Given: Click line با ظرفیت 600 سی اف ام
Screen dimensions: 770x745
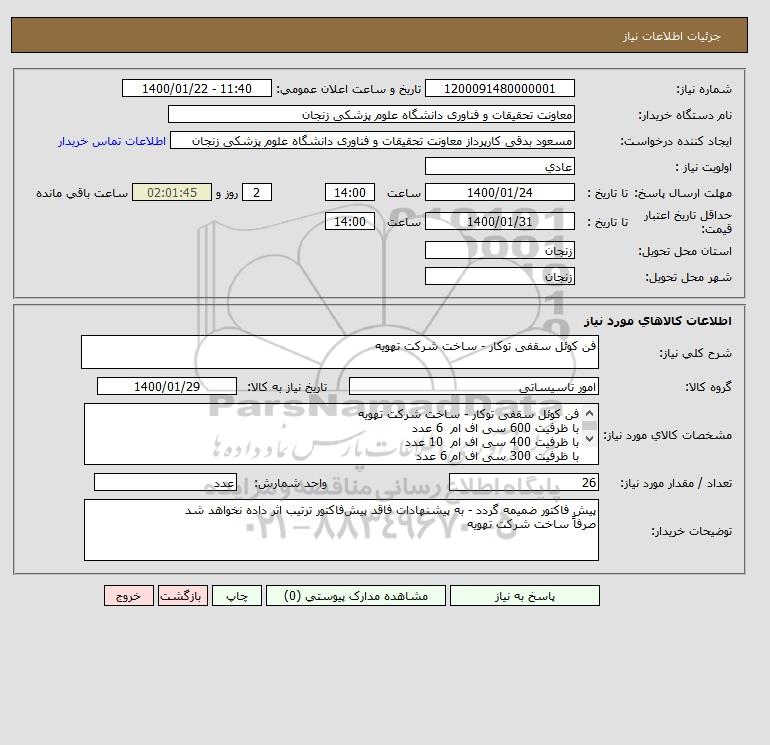Looking at the screenshot, I should (x=495, y=428).
